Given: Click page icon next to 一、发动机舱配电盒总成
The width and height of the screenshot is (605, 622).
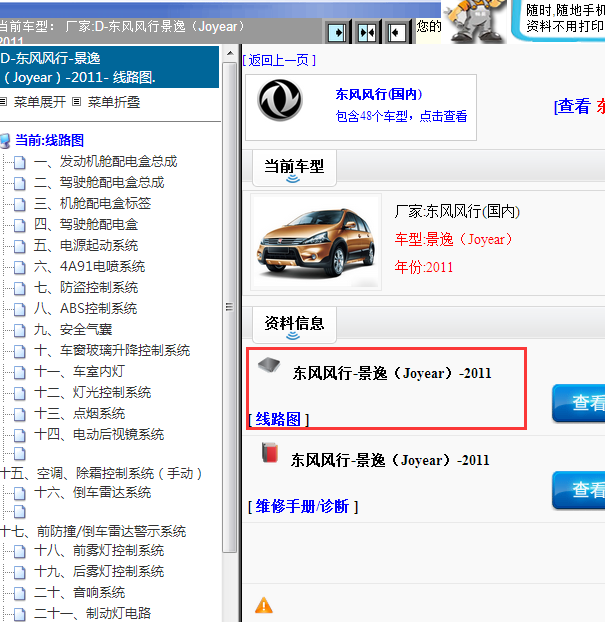Looking at the screenshot, I should (x=19, y=162).
